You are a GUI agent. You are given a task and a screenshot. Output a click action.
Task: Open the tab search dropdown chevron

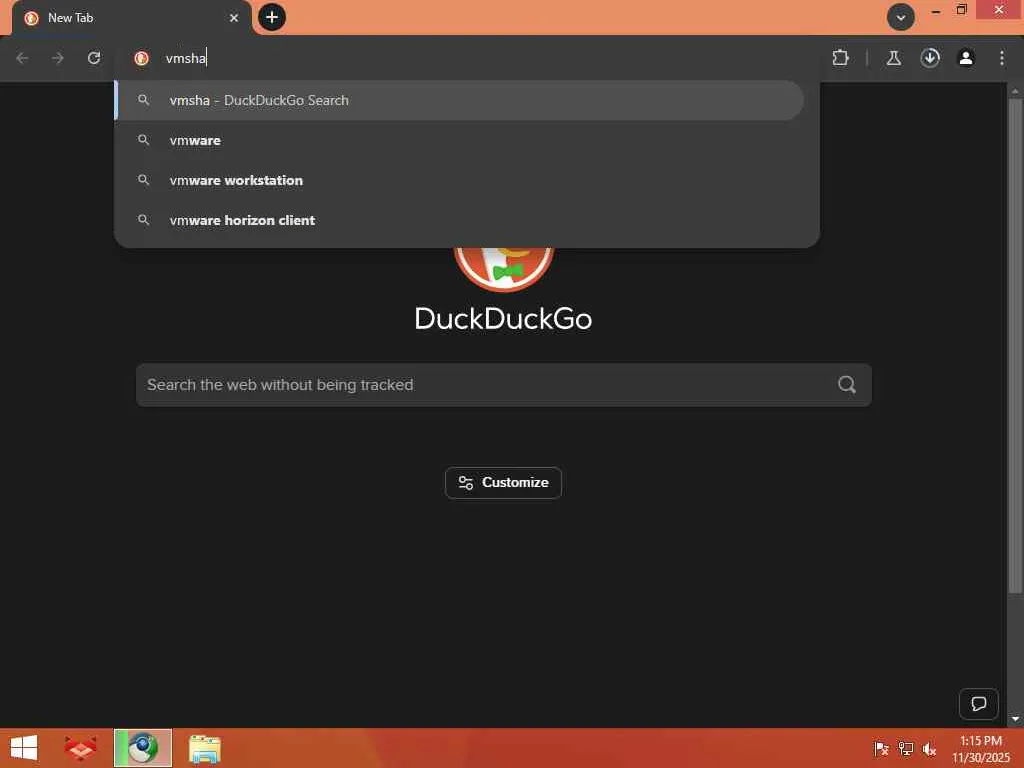(901, 18)
